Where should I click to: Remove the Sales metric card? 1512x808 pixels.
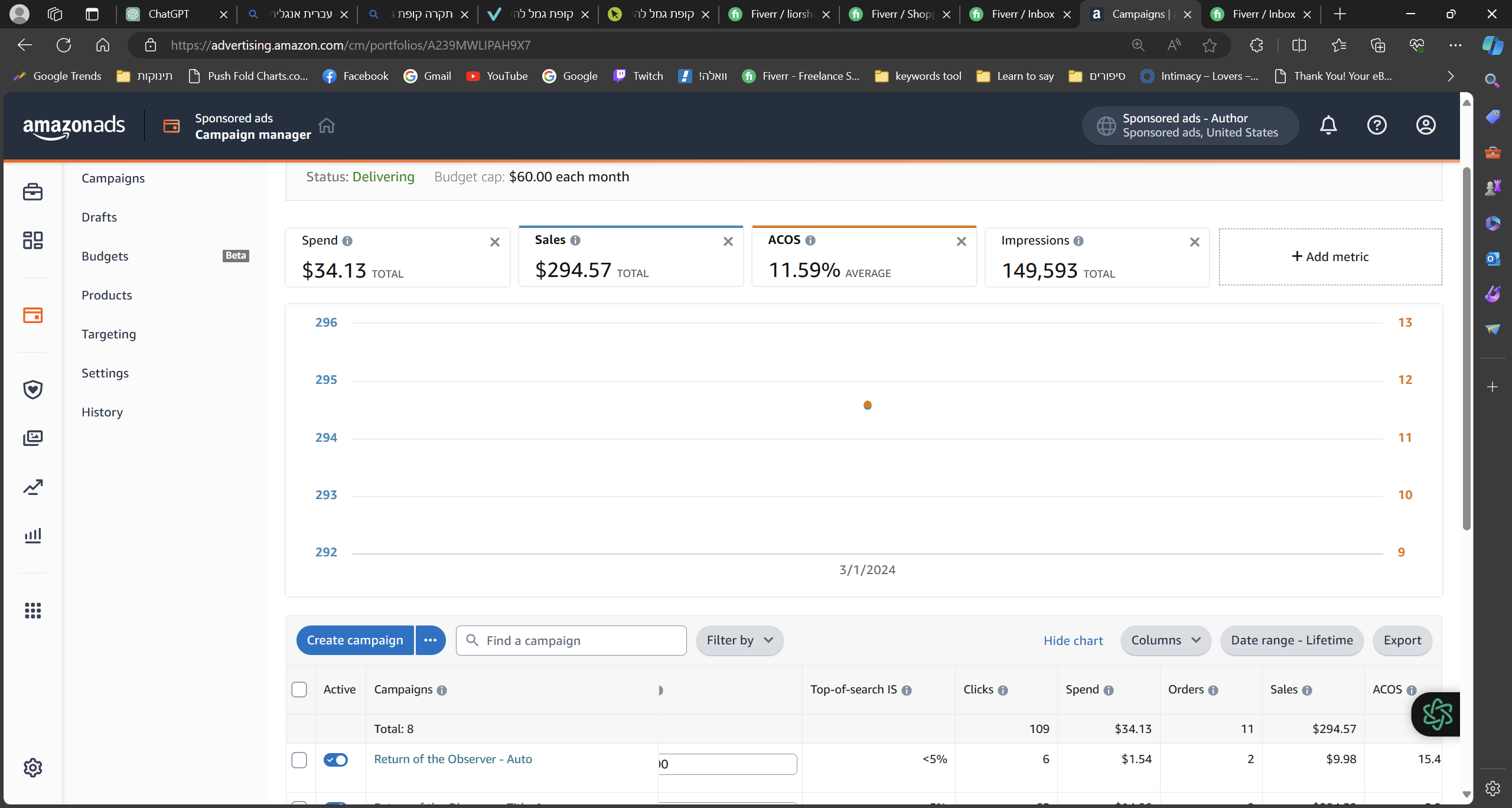[x=728, y=242]
